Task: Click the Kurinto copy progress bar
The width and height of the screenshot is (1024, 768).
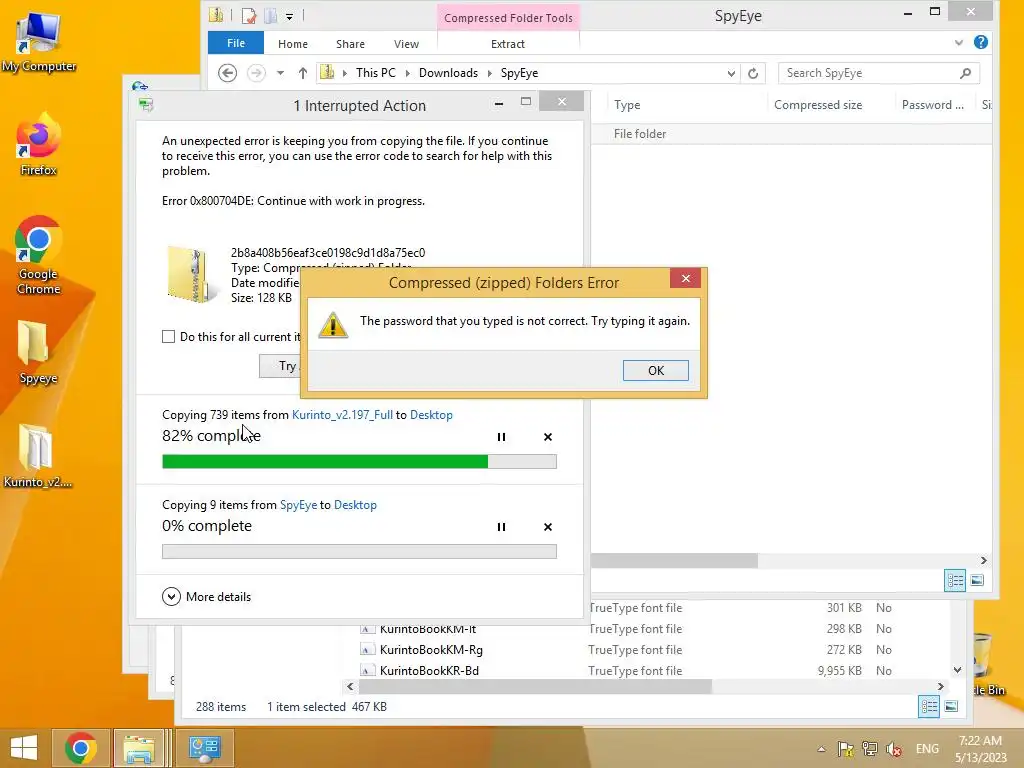Action: tap(359, 462)
